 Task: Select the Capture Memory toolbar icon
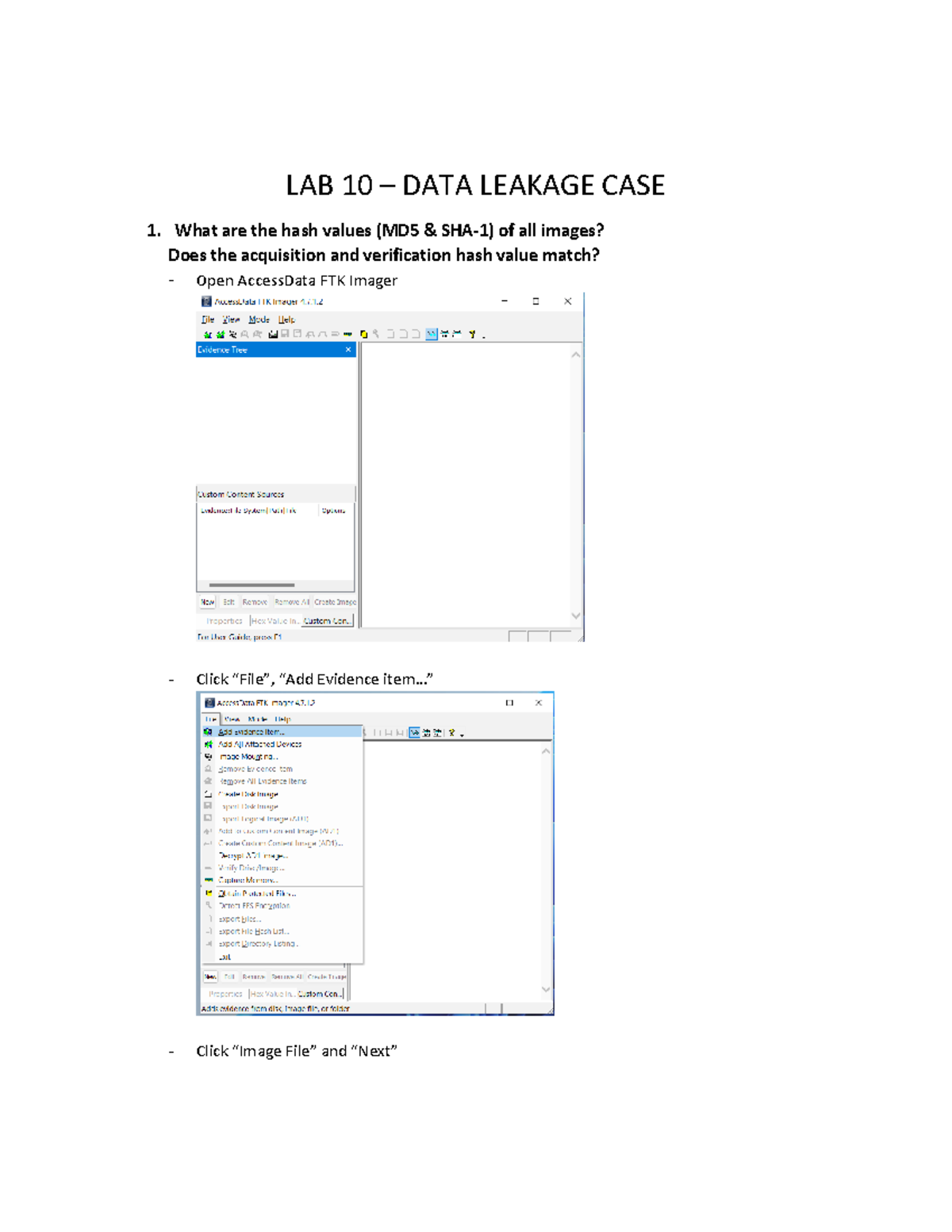(347, 333)
